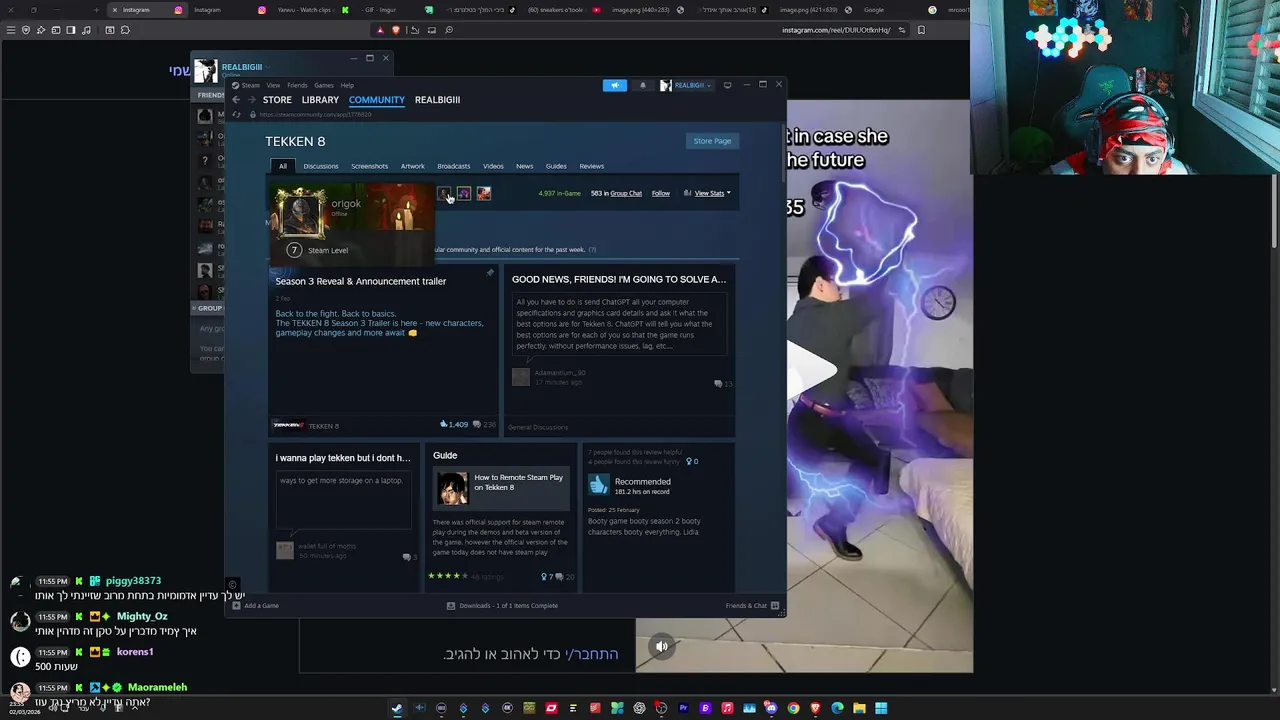This screenshot has height=720, width=1280.
Task: Click chat username piggy38373
Action: point(133,581)
